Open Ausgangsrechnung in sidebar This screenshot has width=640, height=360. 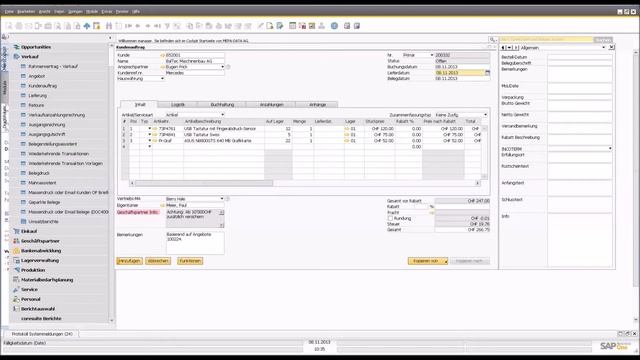pyautogui.click(x=47, y=125)
